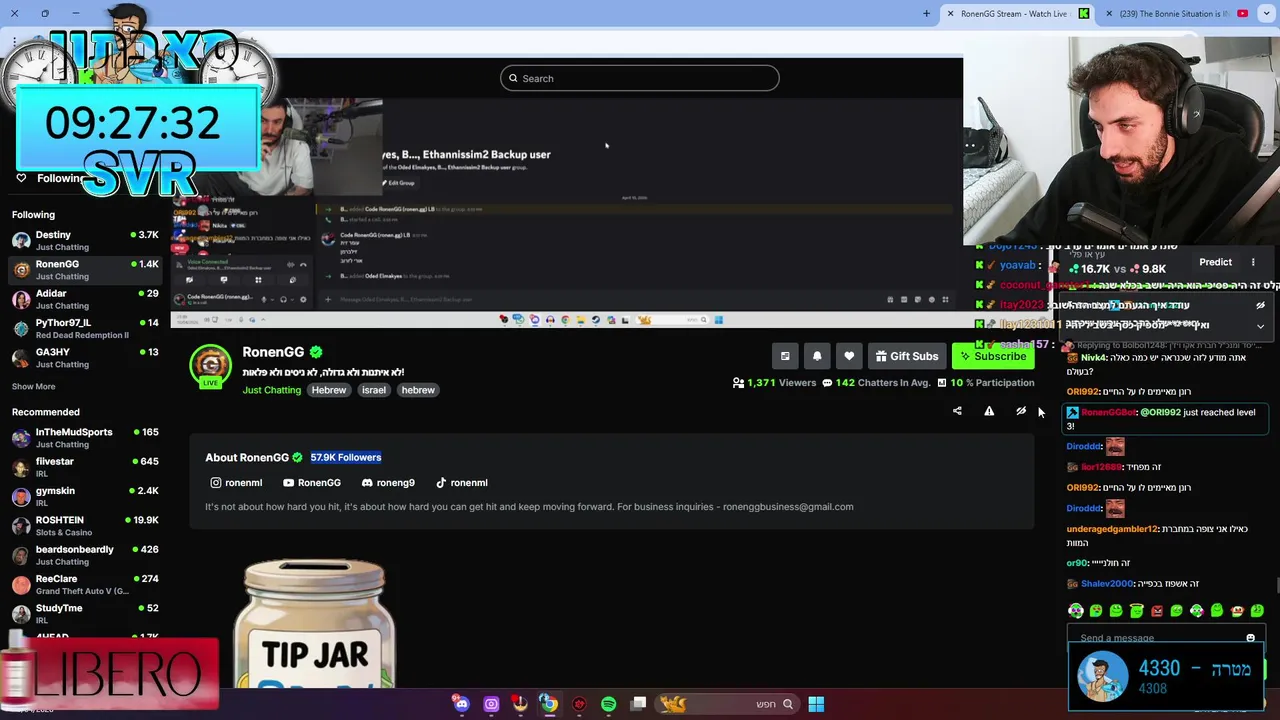Open Google Chrome from taskbar
This screenshot has width=1280, height=720.
click(x=549, y=704)
